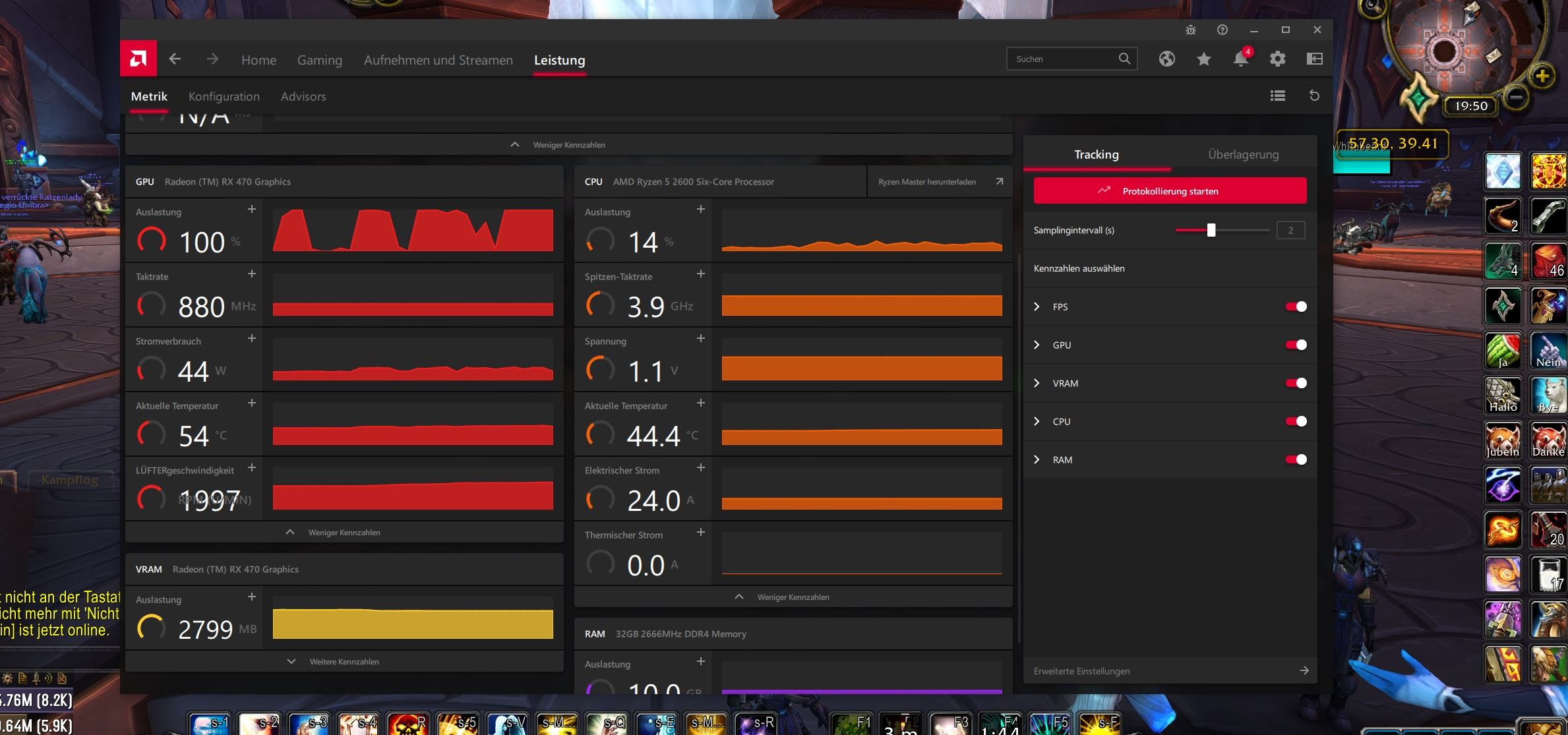
Task: Click the Samplingintervall slider handle
Action: 1211,230
